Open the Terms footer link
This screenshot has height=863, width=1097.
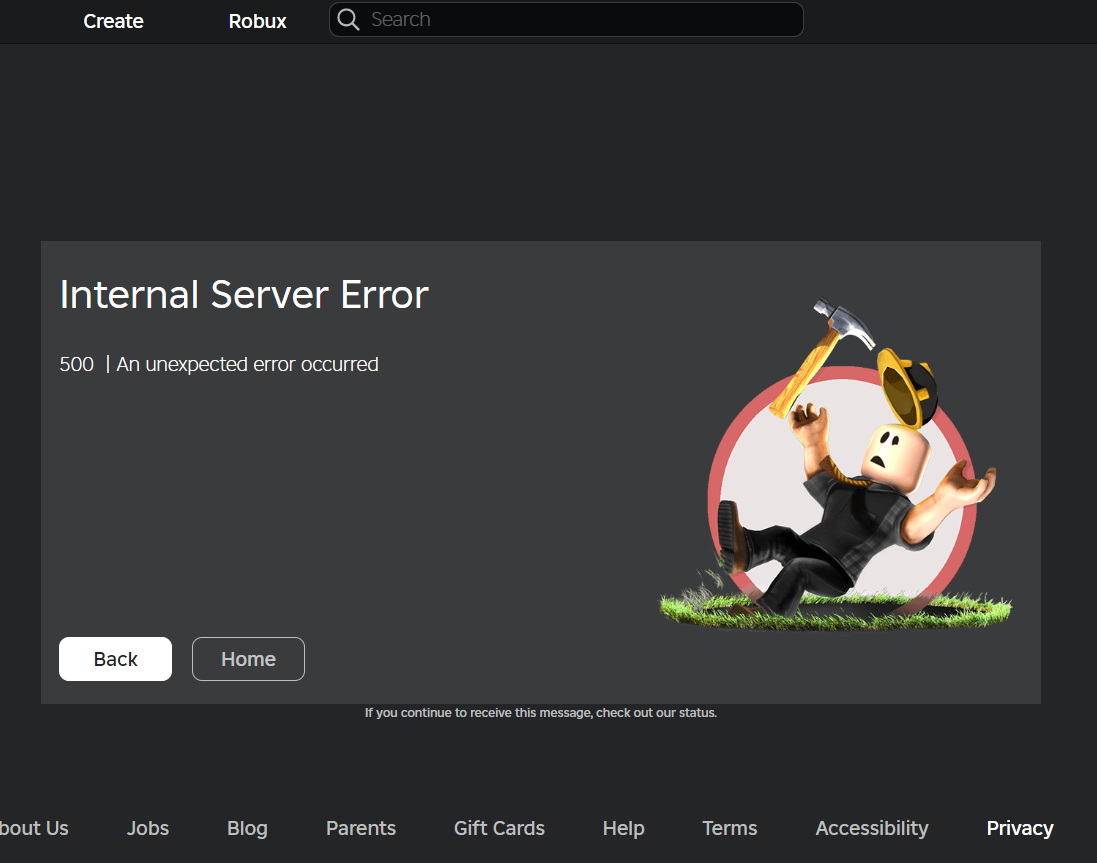(x=730, y=828)
